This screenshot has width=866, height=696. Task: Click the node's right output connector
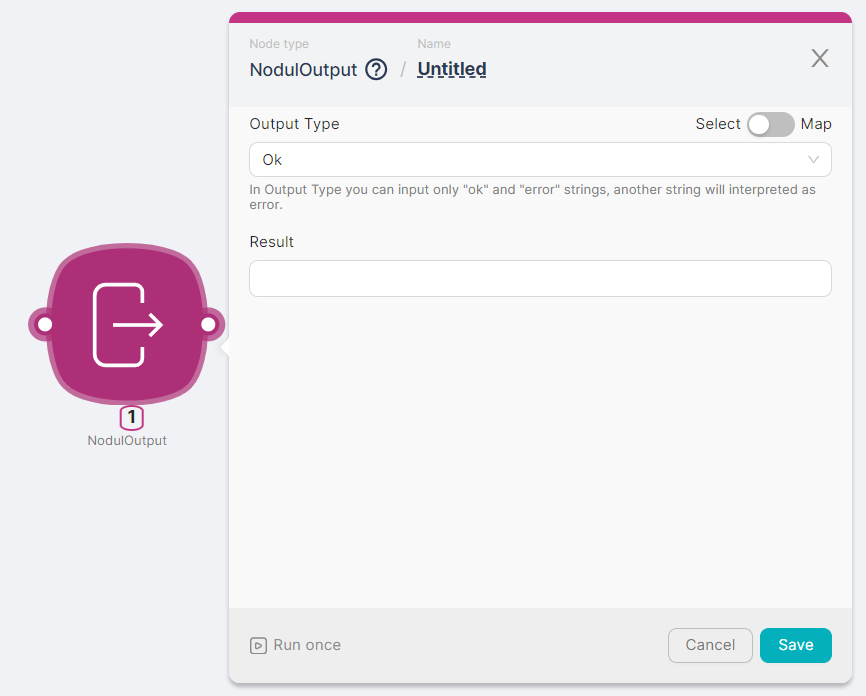209,325
